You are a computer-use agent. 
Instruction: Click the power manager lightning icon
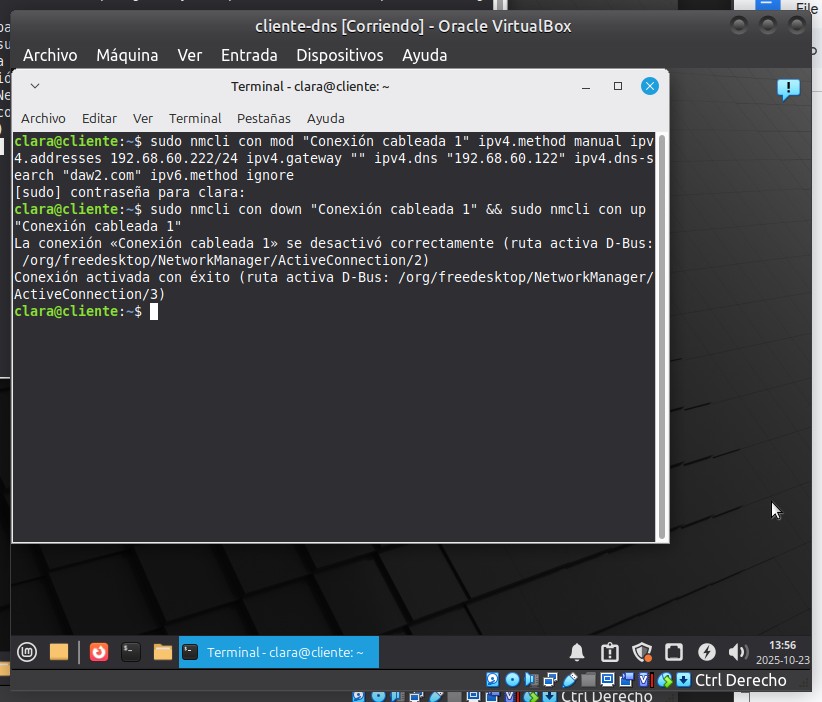click(706, 652)
